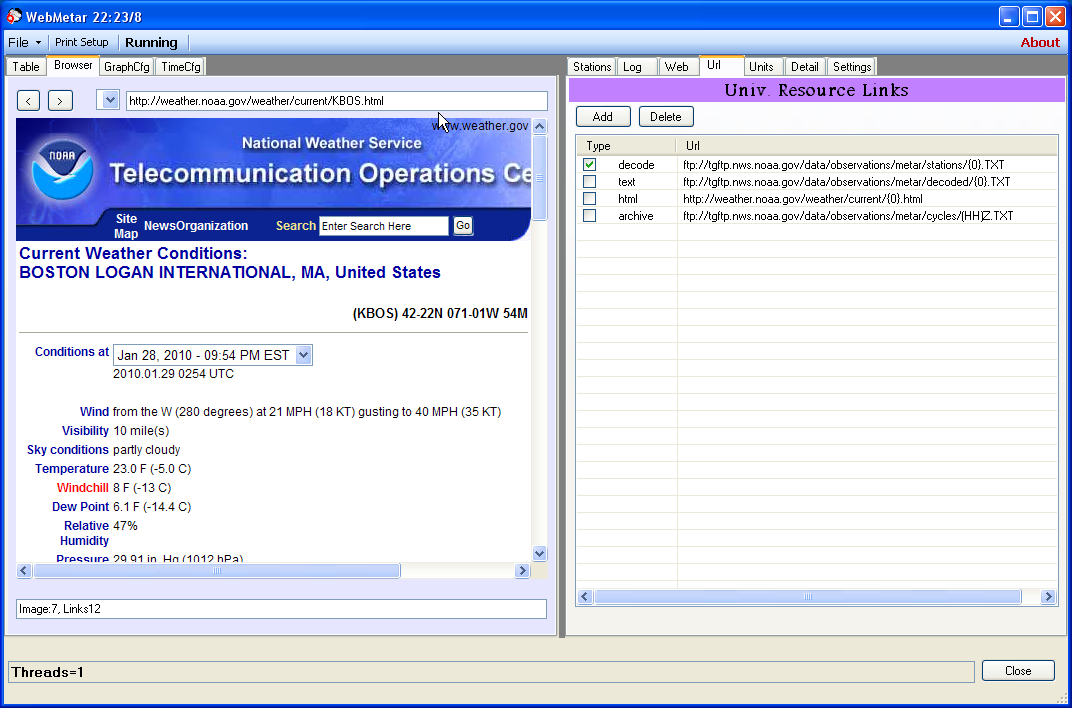Check the archive URL checkbox
Viewport: 1072px width, 708px height.
point(589,216)
